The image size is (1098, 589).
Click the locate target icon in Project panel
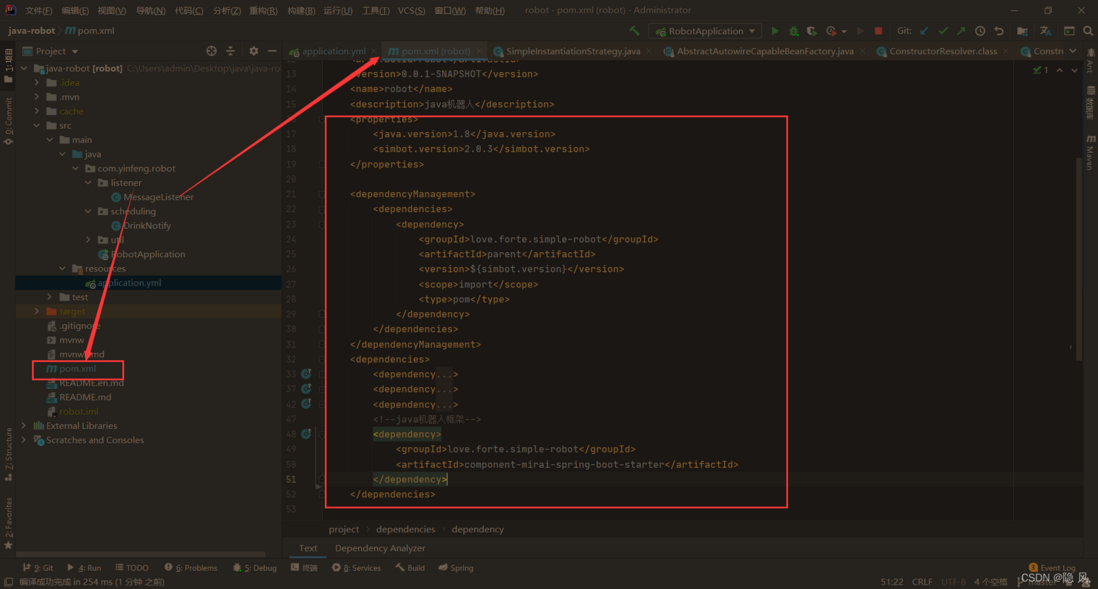pyautogui.click(x=211, y=51)
